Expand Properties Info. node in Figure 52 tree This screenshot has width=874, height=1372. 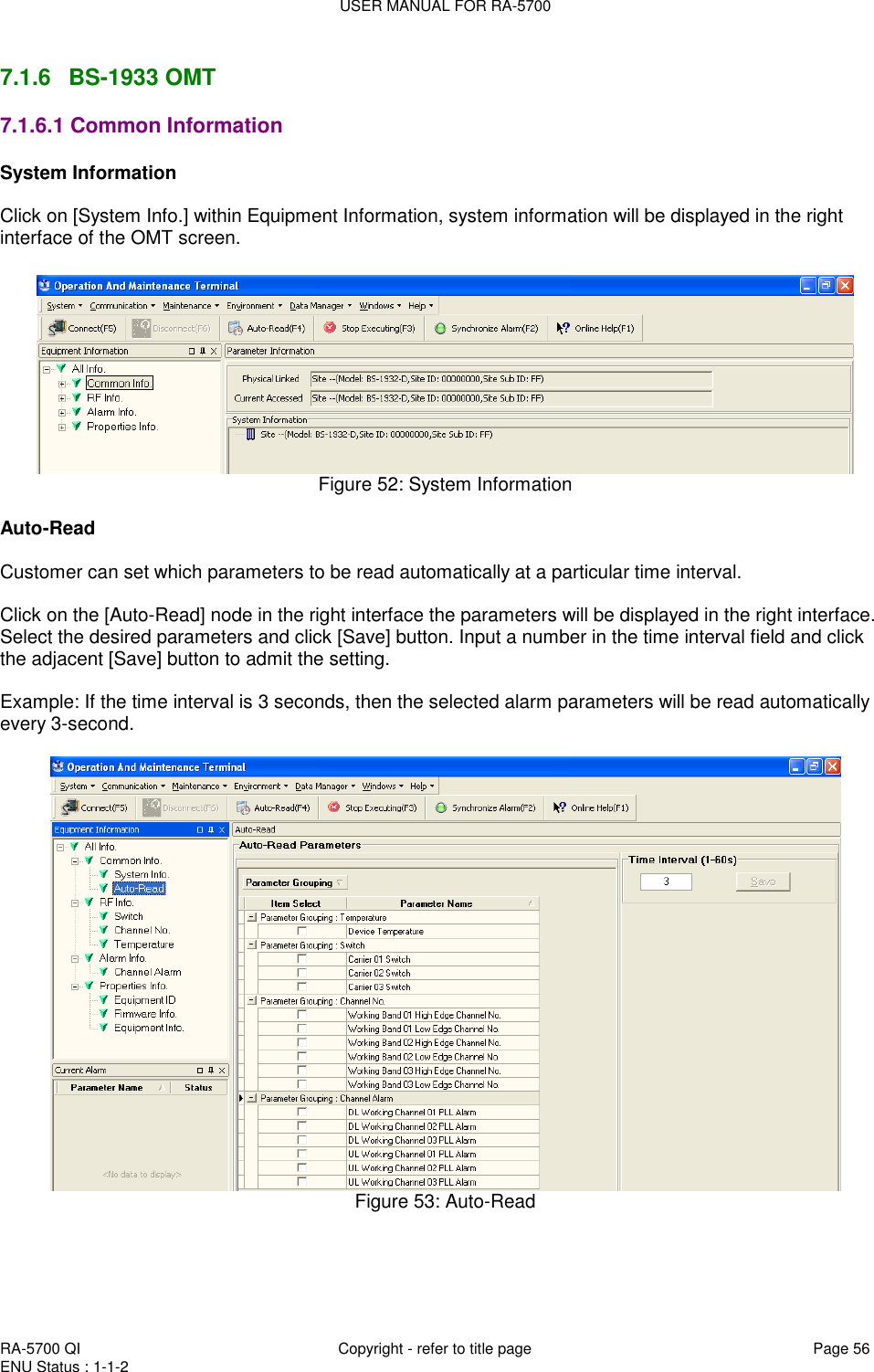[x=62, y=427]
